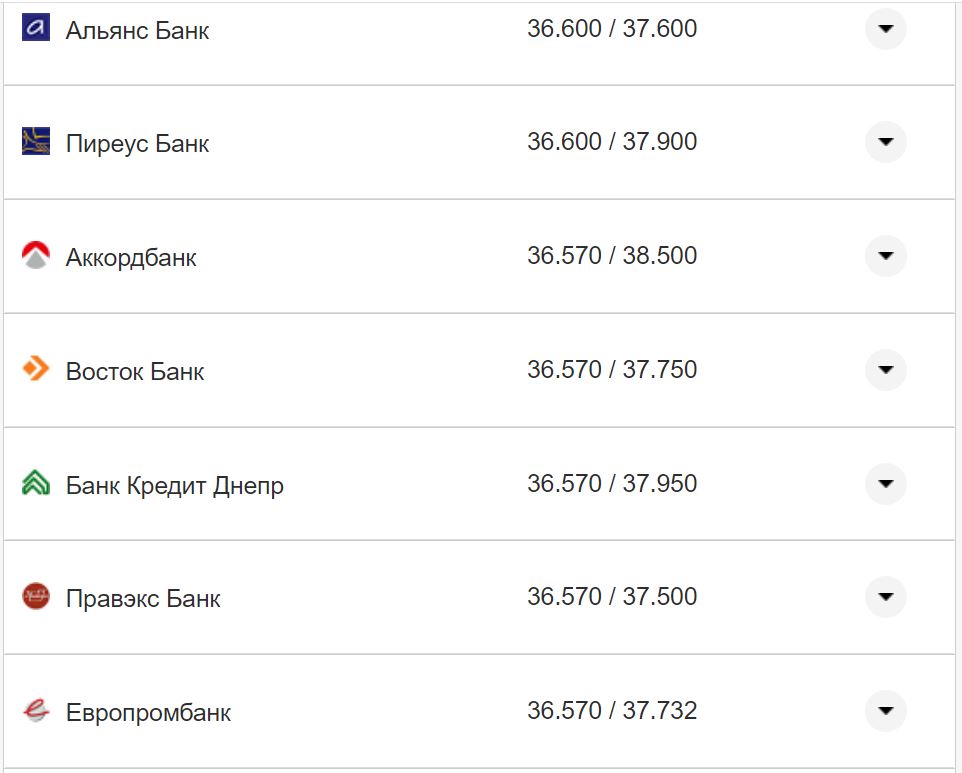Expand the Правэкс Банк dropdown arrow
The height and width of the screenshot is (773, 962).
(885, 597)
